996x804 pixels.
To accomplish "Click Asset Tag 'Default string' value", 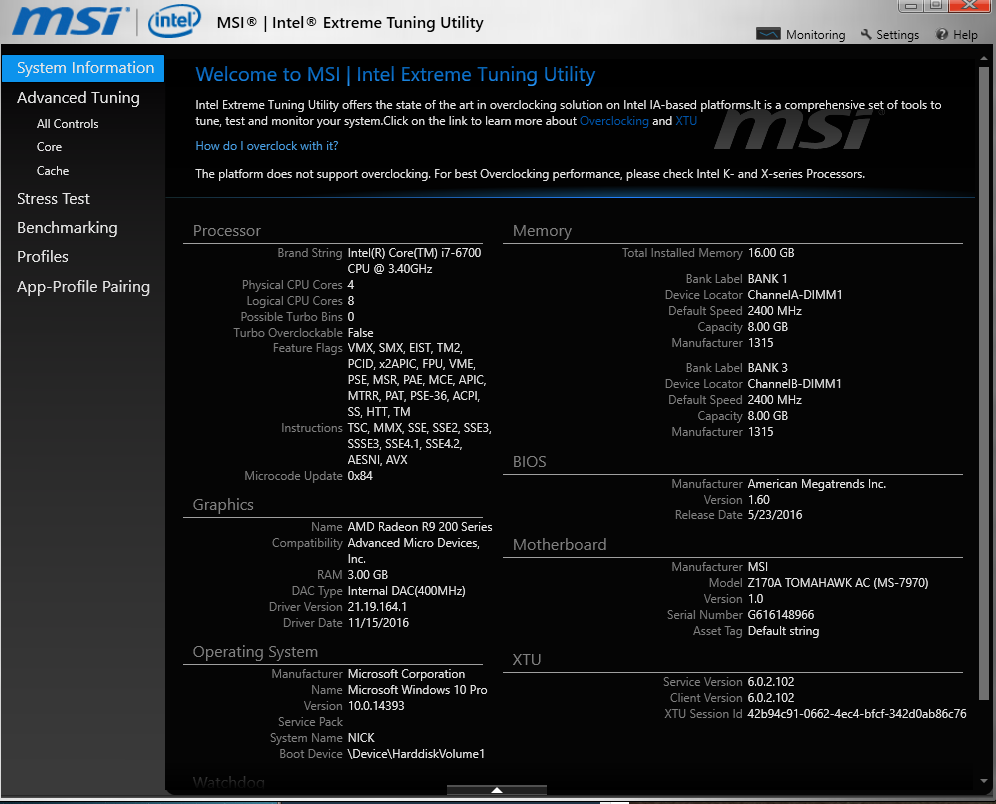I will tap(783, 631).
